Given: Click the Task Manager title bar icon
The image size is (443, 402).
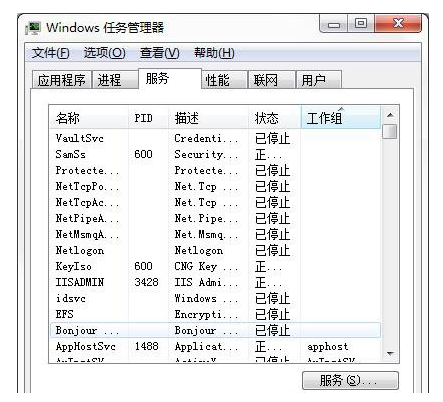Looking at the screenshot, I should (x=33, y=28).
